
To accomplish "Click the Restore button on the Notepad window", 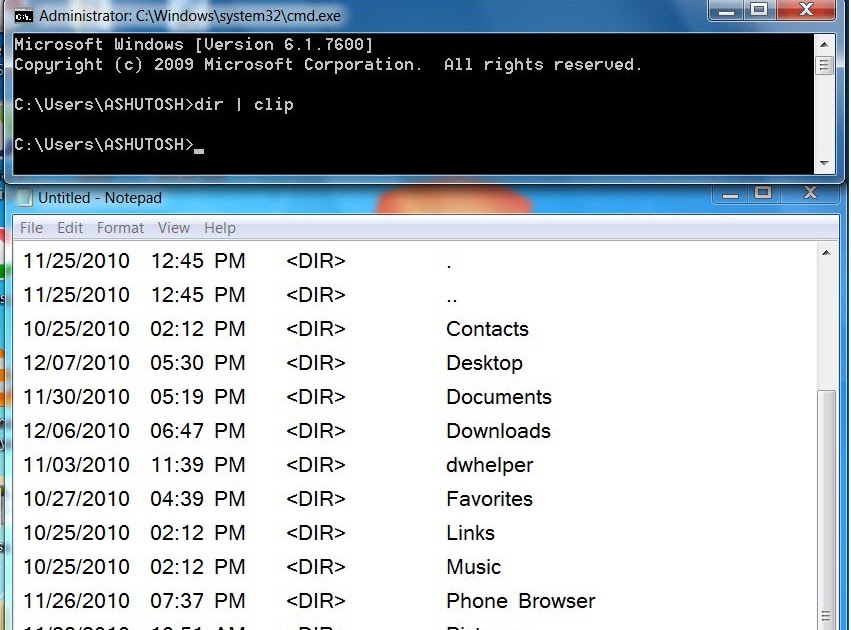I will click(763, 192).
